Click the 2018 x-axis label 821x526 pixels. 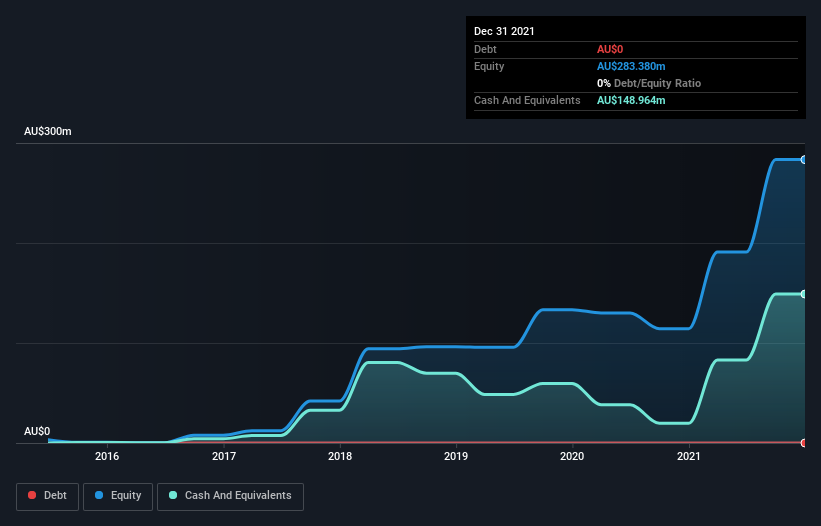tap(340, 456)
